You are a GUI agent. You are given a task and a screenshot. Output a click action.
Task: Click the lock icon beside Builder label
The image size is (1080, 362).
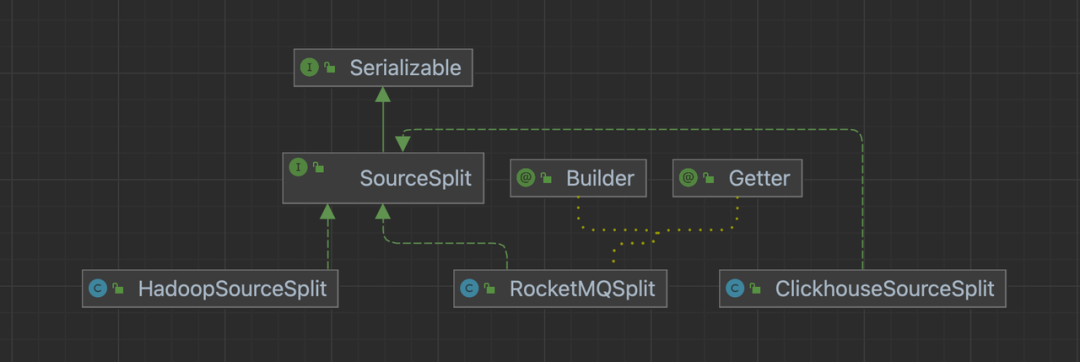[x=546, y=178]
